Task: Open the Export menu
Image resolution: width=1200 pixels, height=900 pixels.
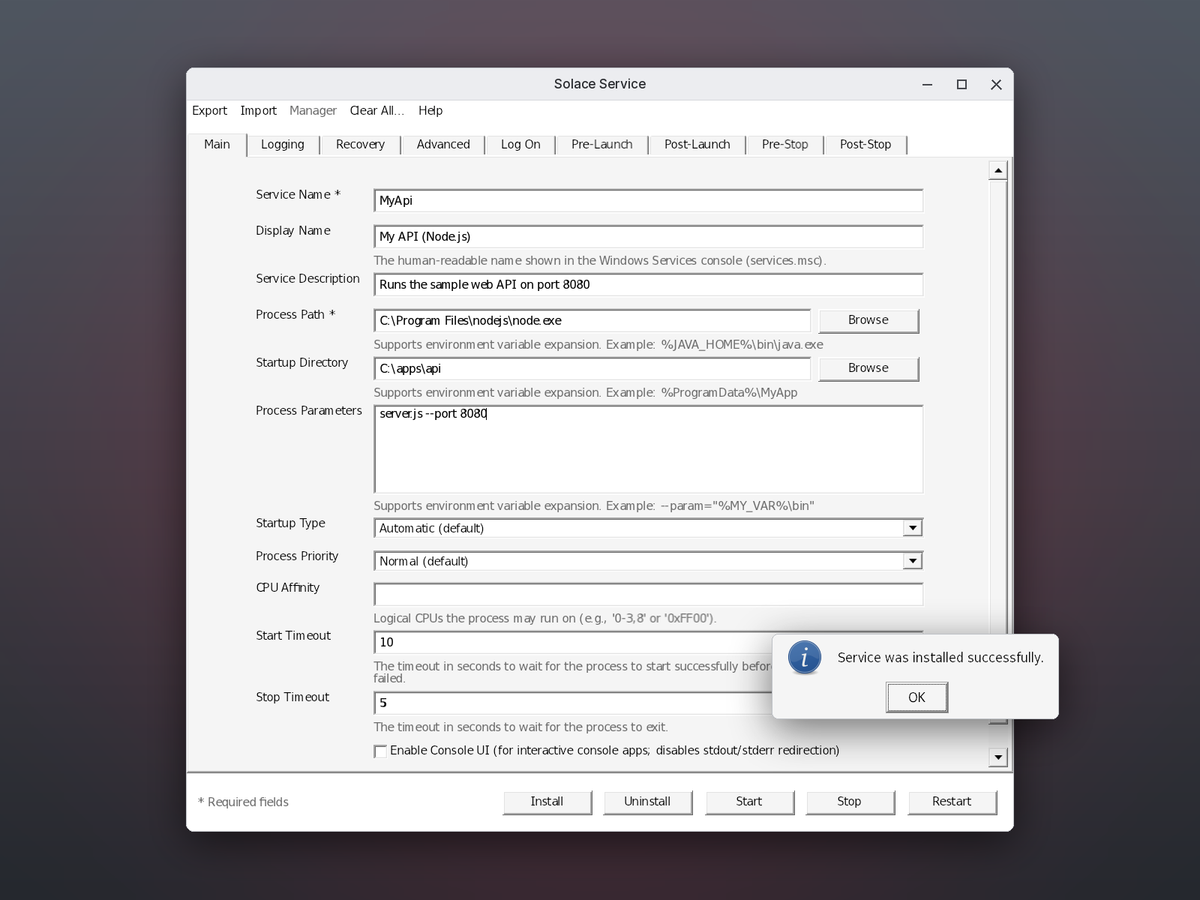Action: point(210,111)
